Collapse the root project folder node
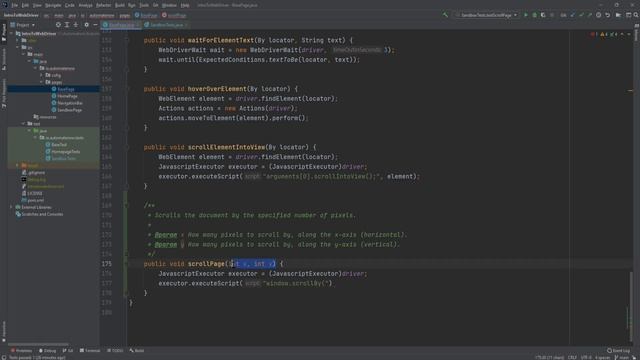This screenshot has height=360, width=640. point(12,33)
